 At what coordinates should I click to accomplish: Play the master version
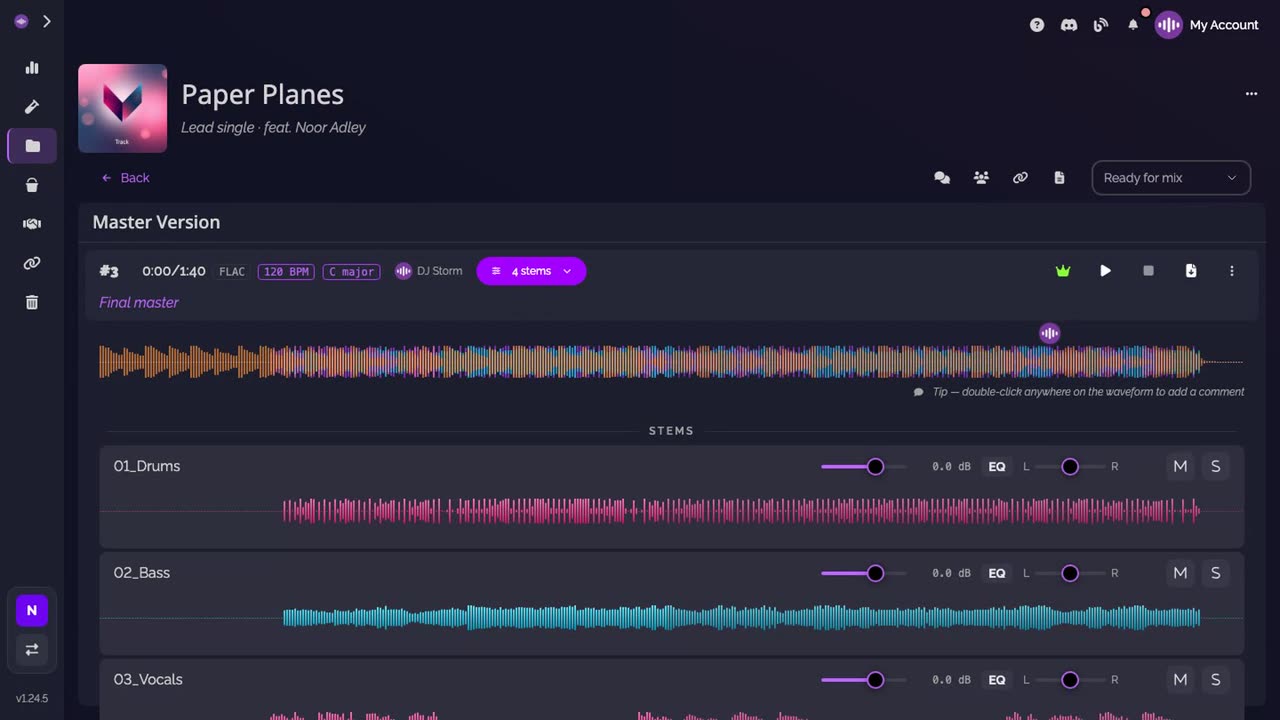coord(1105,271)
